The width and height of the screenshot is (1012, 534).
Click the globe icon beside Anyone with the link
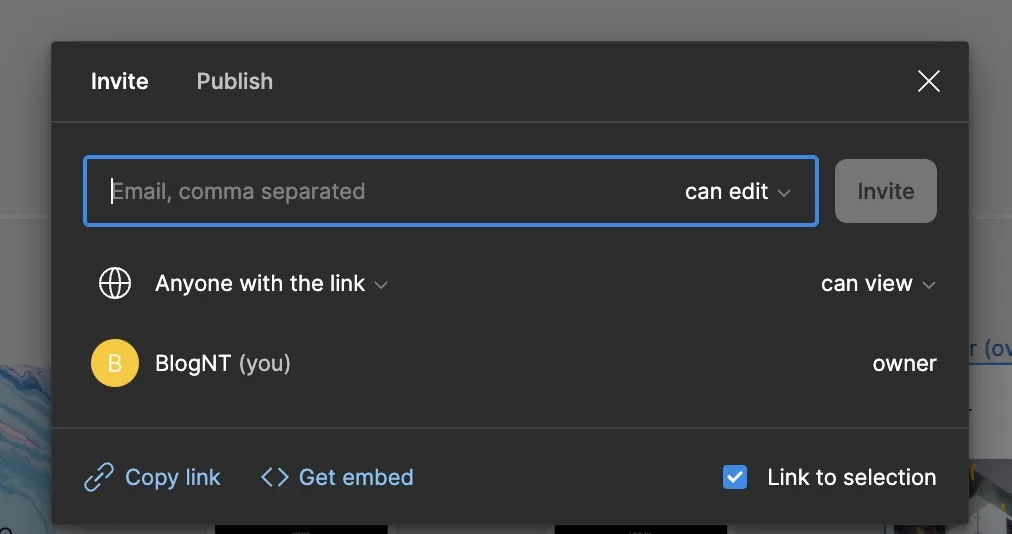click(x=115, y=283)
